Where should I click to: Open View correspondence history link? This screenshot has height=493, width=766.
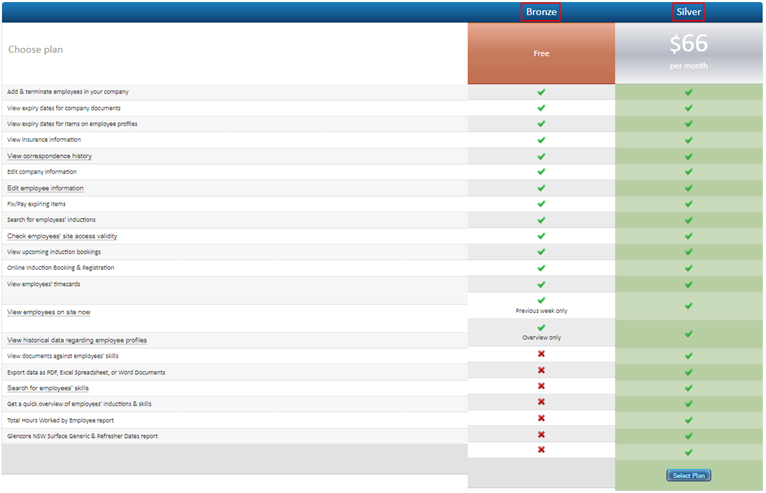click(49, 156)
